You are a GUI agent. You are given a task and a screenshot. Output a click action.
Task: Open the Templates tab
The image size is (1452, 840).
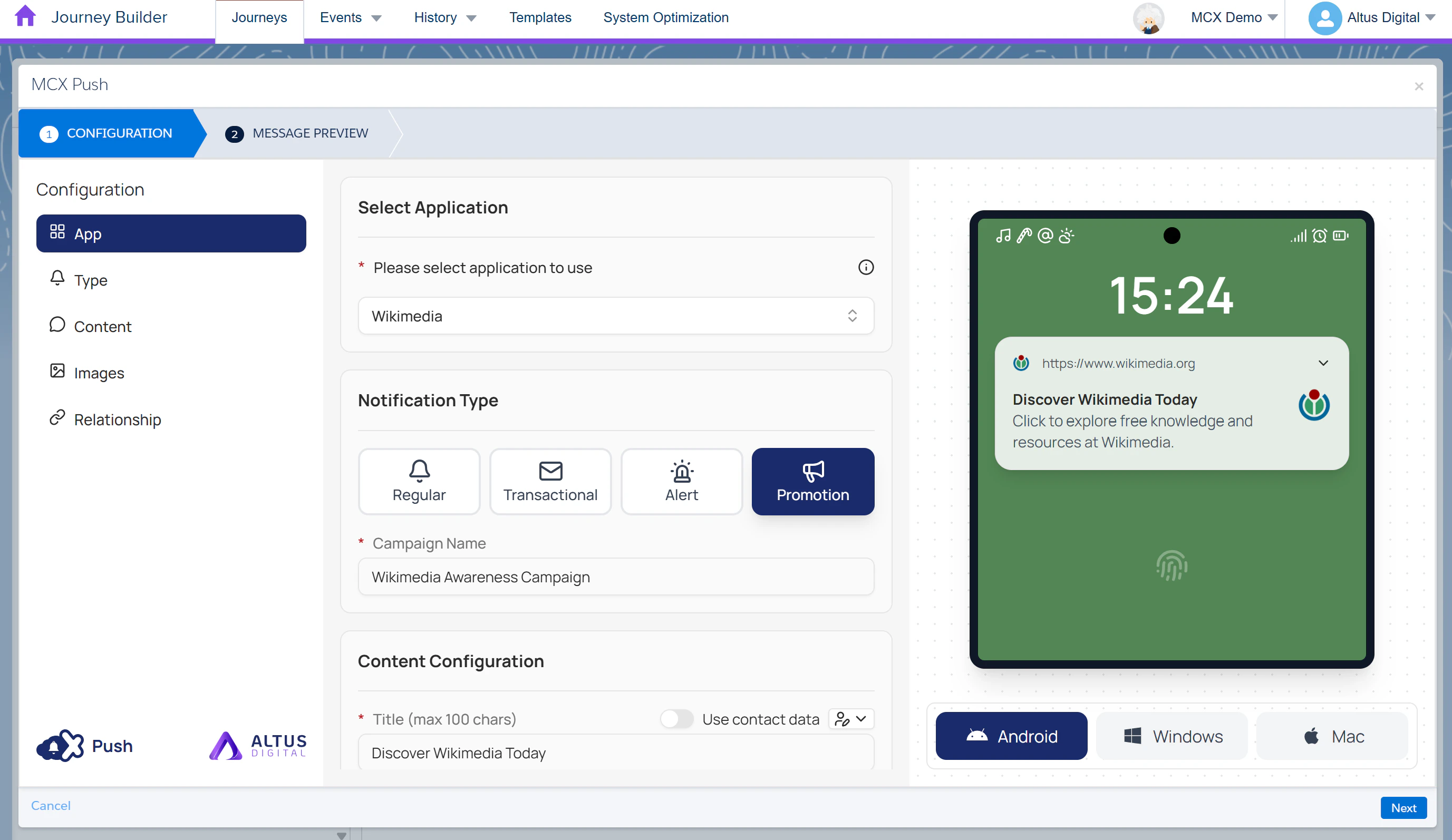pyautogui.click(x=540, y=18)
